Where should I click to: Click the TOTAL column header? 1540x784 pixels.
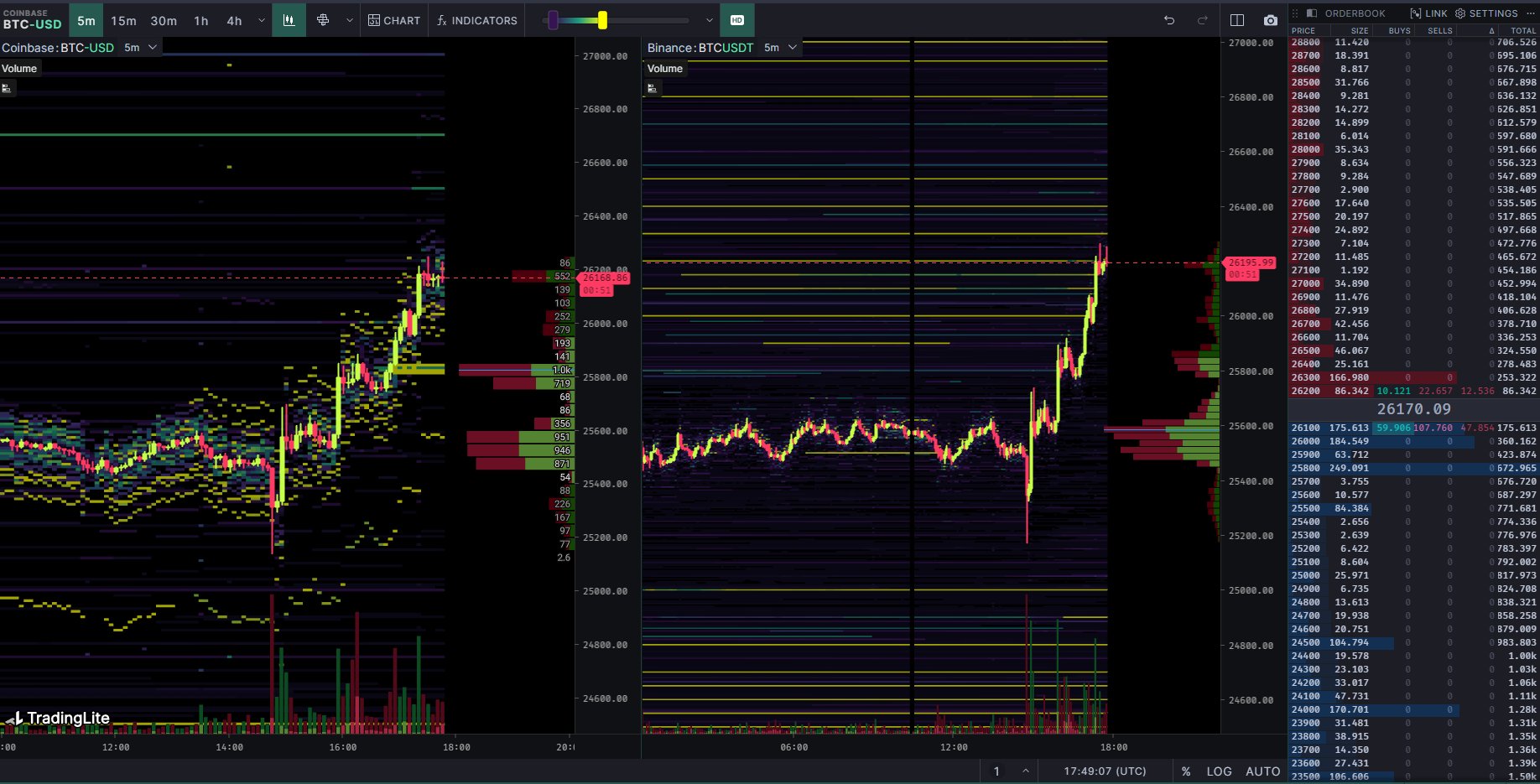tap(1523, 30)
